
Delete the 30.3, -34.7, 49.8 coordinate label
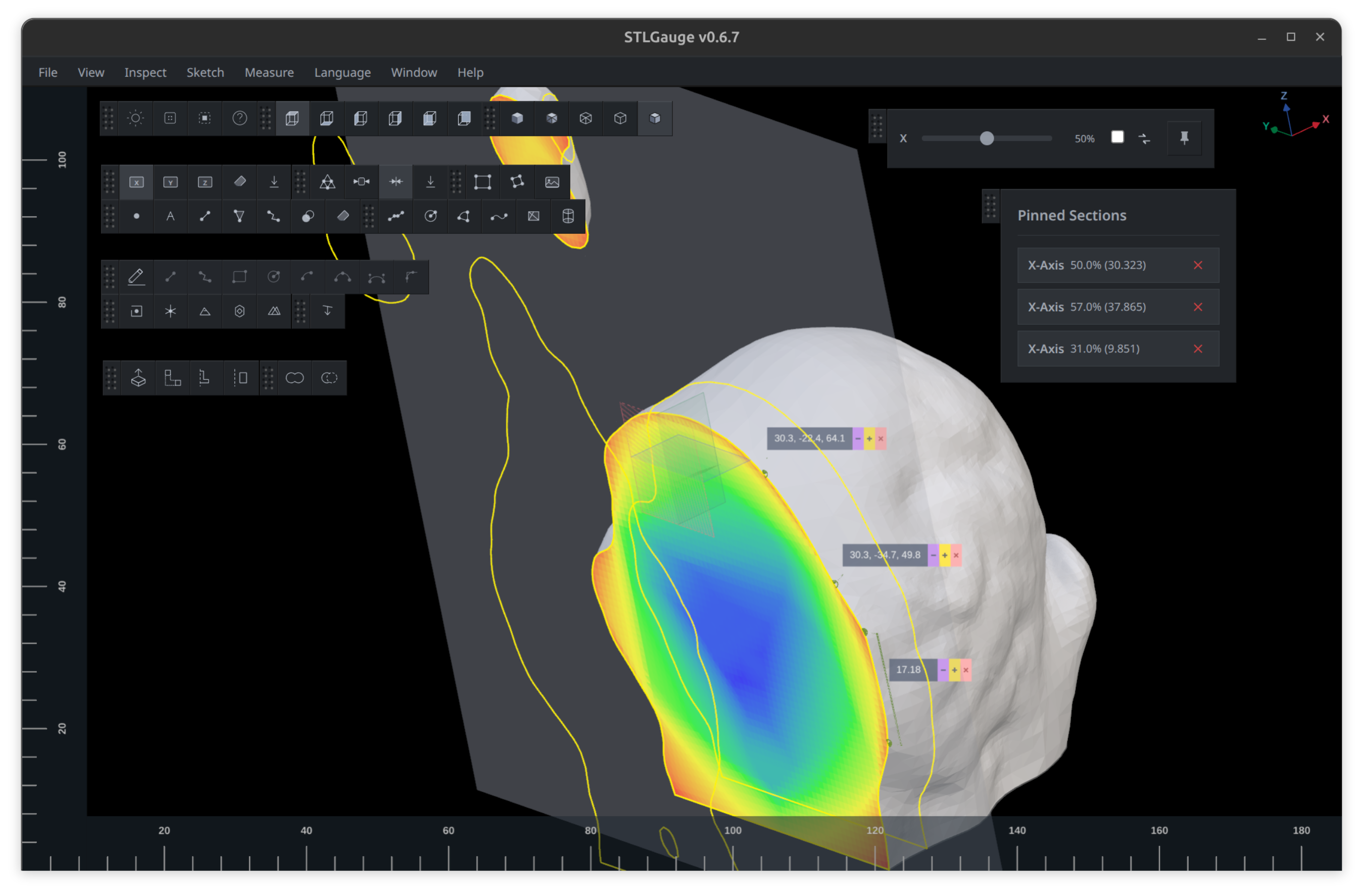pos(956,555)
